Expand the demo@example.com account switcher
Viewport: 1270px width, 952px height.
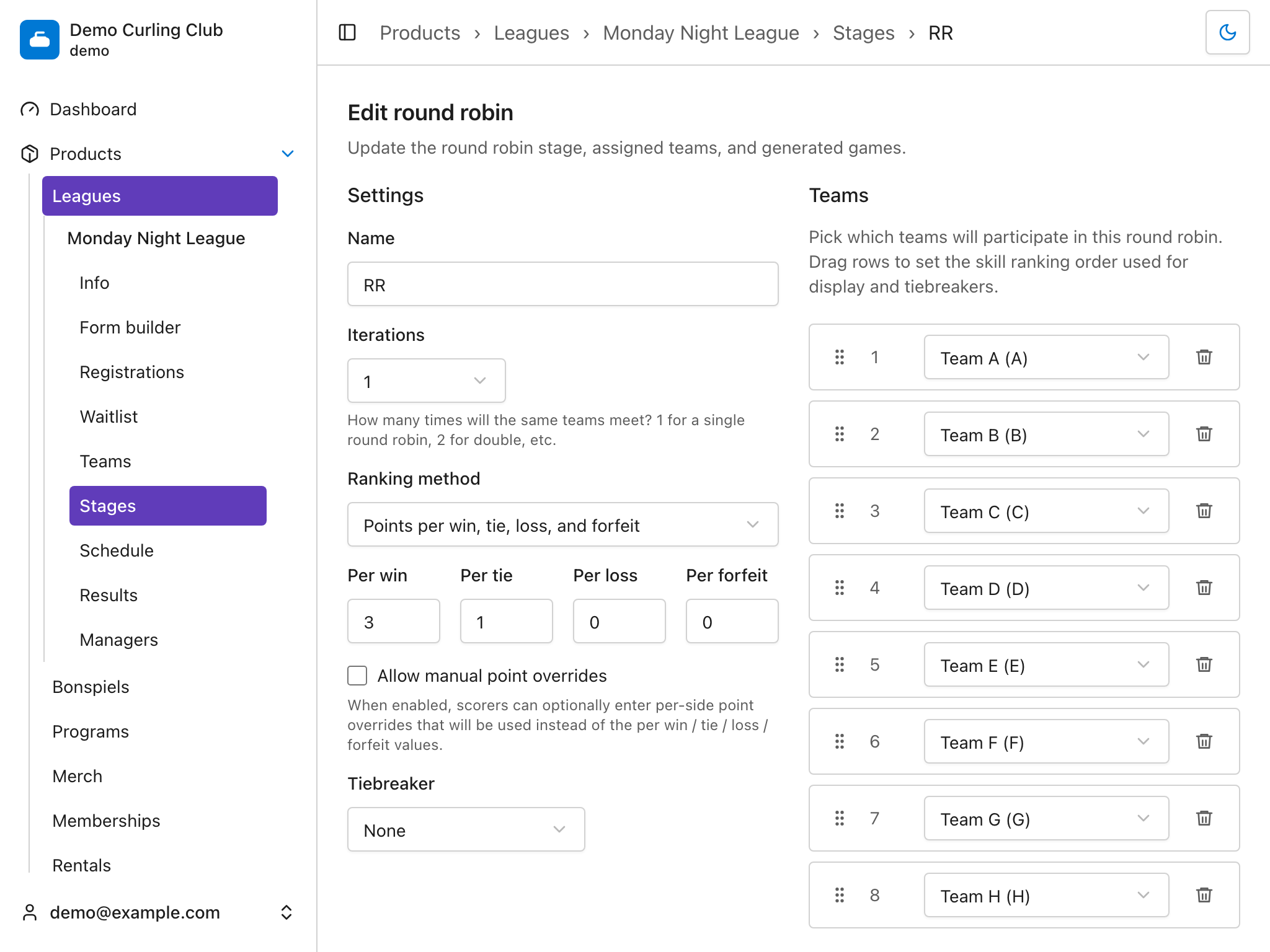pyautogui.click(x=286, y=912)
